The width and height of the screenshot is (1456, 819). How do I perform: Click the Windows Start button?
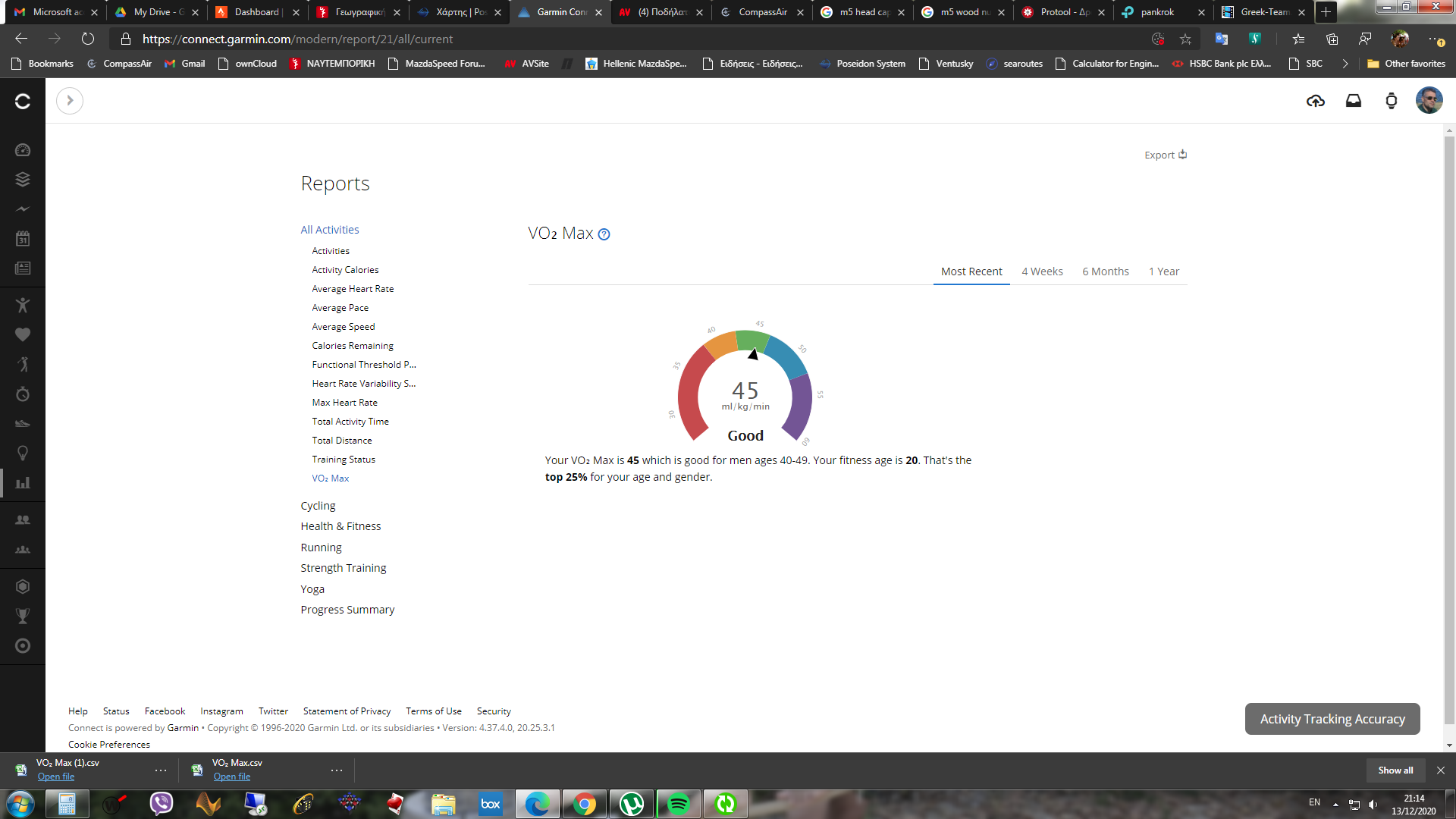pos(20,804)
